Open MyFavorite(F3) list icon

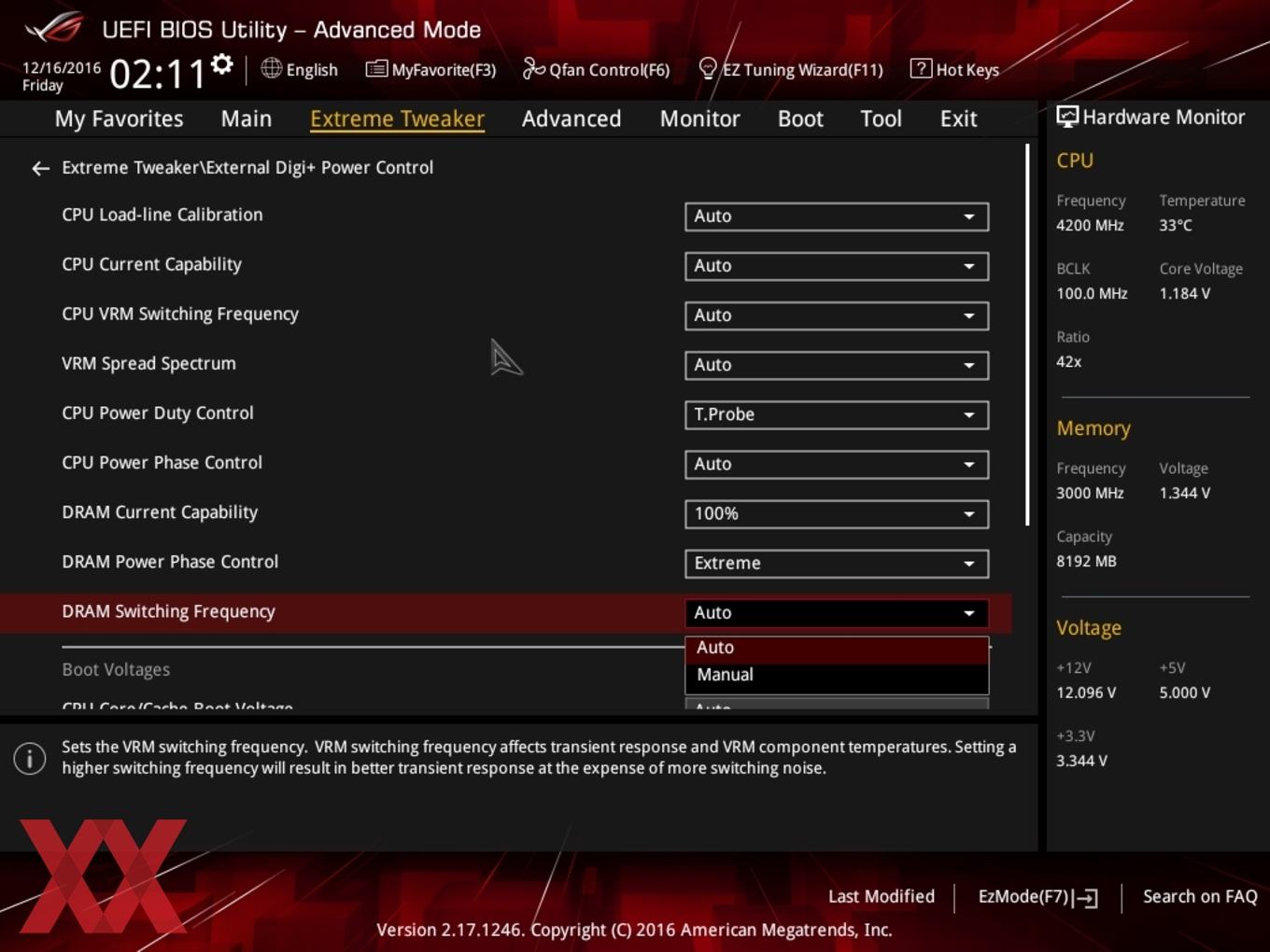tap(376, 68)
